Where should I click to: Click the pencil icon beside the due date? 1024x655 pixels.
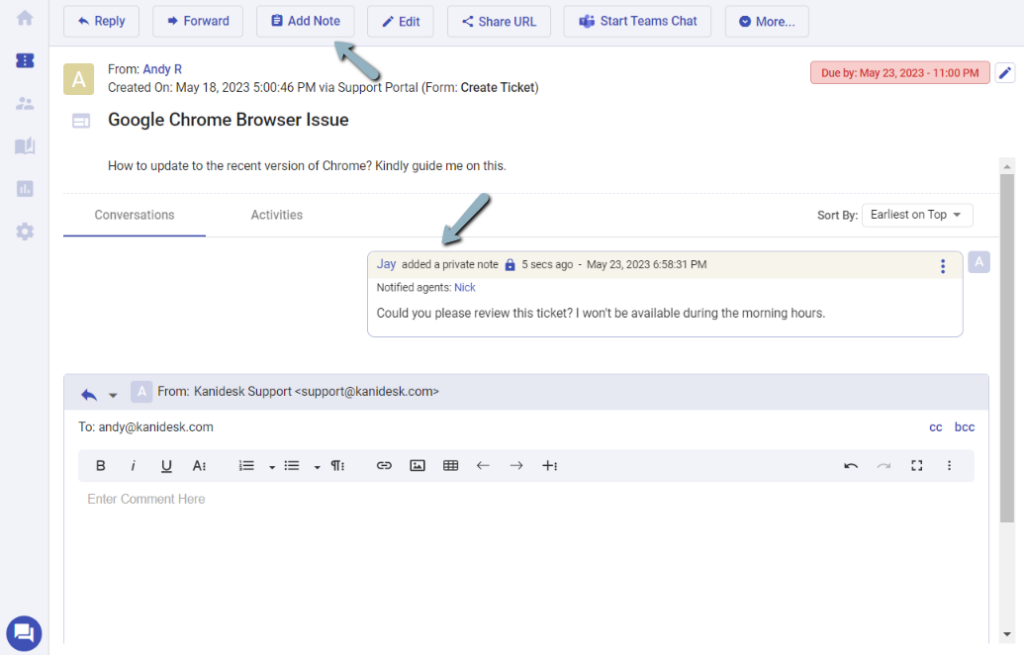(1006, 73)
